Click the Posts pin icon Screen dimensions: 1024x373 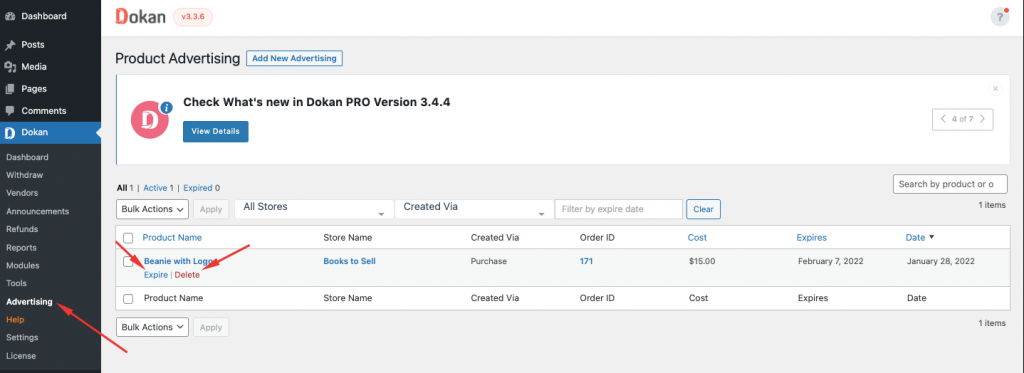point(10,45)
